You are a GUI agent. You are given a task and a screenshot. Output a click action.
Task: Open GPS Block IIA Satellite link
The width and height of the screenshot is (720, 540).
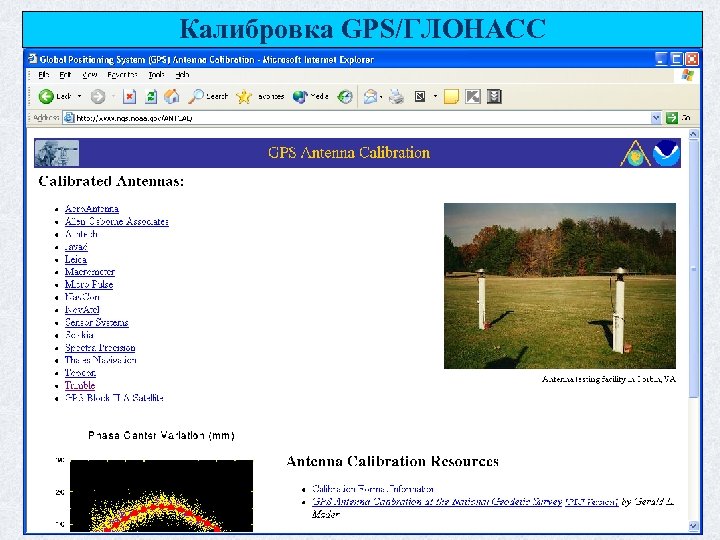tap(114, 398)
